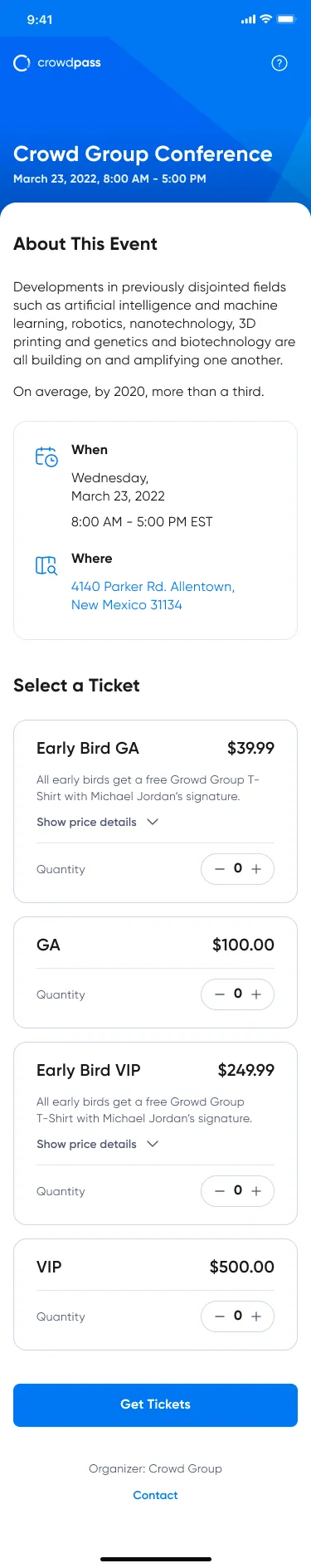Remove one GA ticket with minus icon

[x=220, y=994]
